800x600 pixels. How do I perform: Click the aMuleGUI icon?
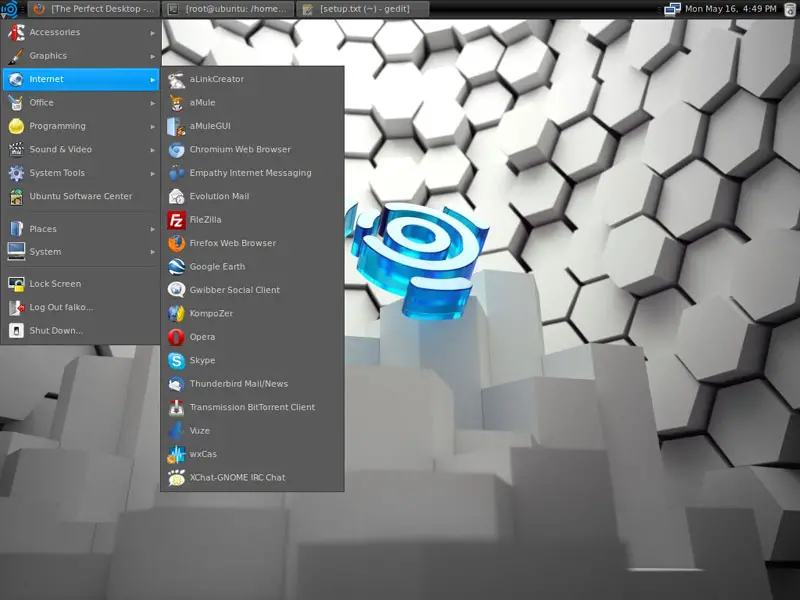(177, 126)
